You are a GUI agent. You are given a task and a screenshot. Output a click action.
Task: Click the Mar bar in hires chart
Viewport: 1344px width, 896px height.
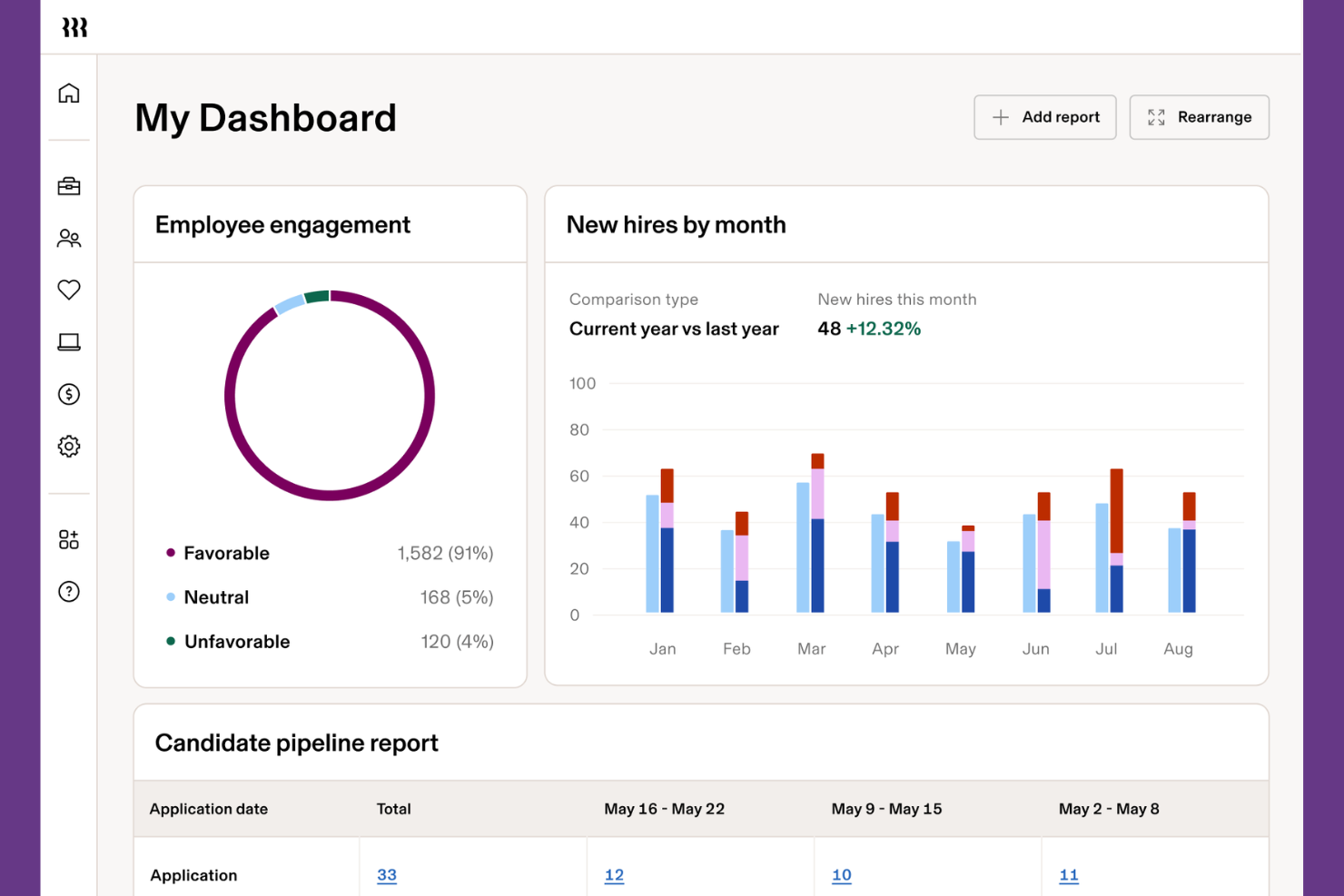tap(810, 534)
